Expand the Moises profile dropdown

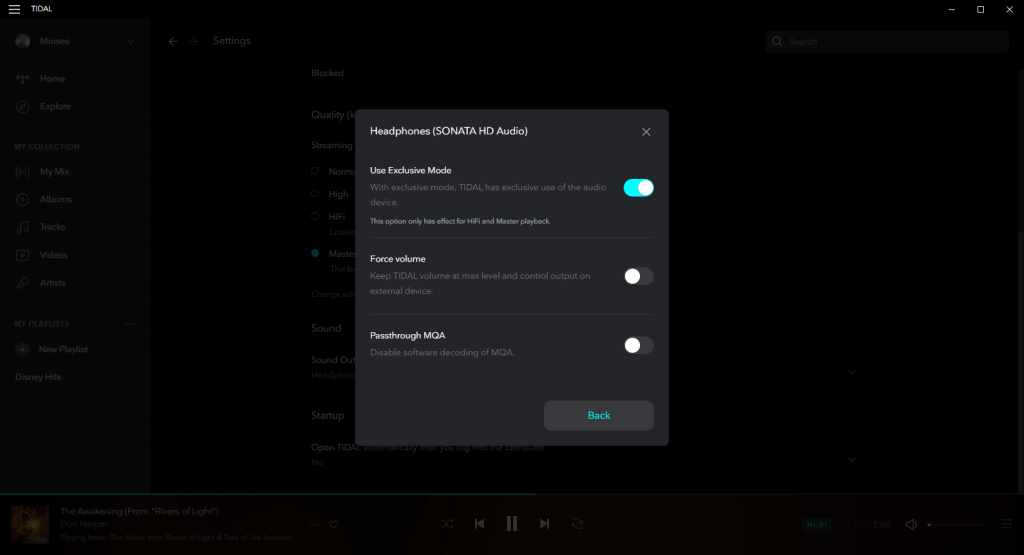coord(130,41)
